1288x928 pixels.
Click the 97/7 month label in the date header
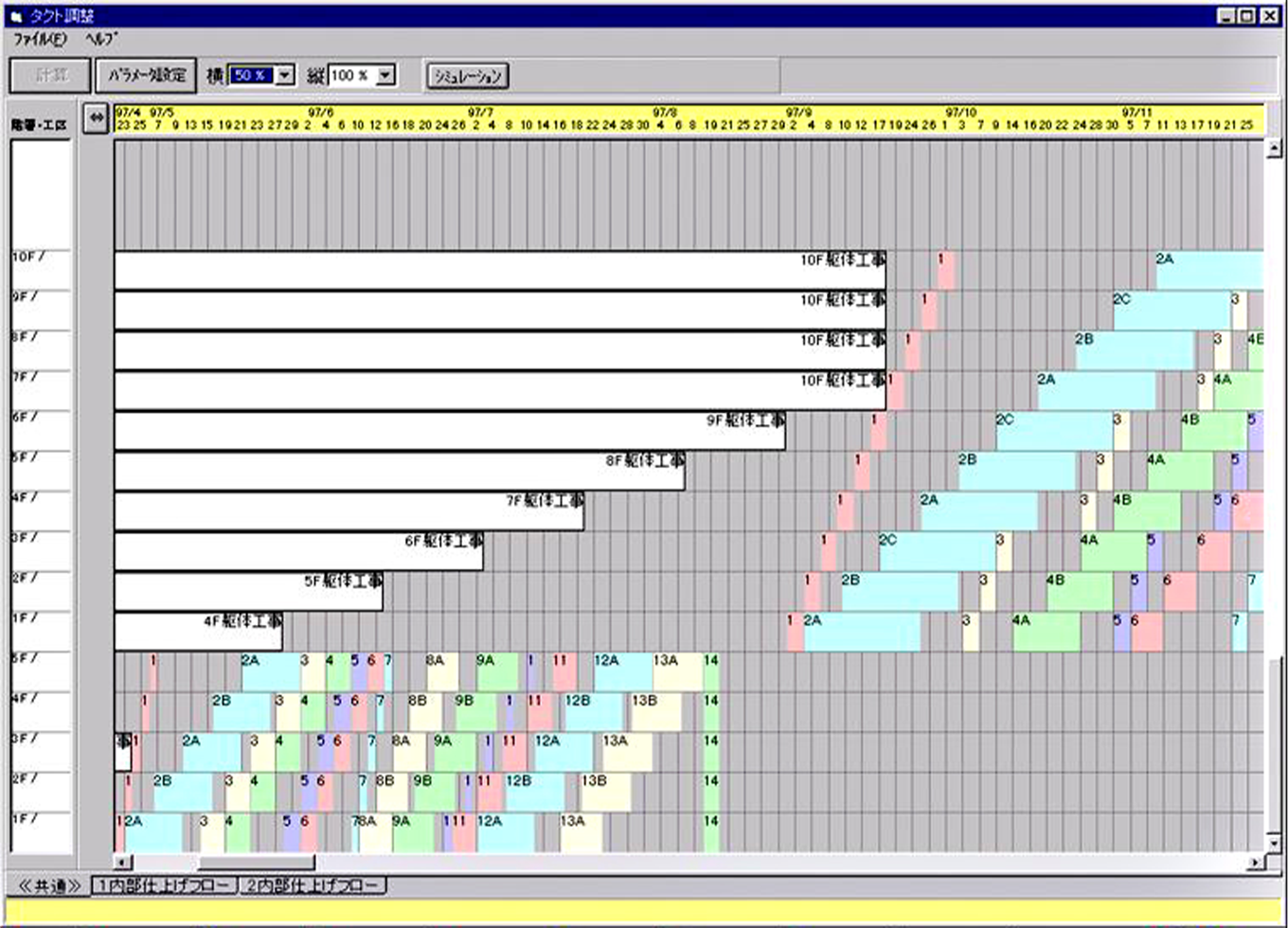480,113
